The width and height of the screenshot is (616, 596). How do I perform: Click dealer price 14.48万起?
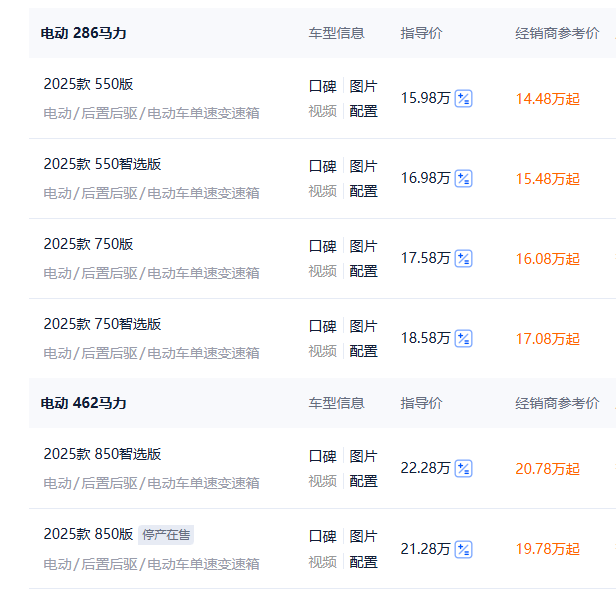tap(547, 99)
